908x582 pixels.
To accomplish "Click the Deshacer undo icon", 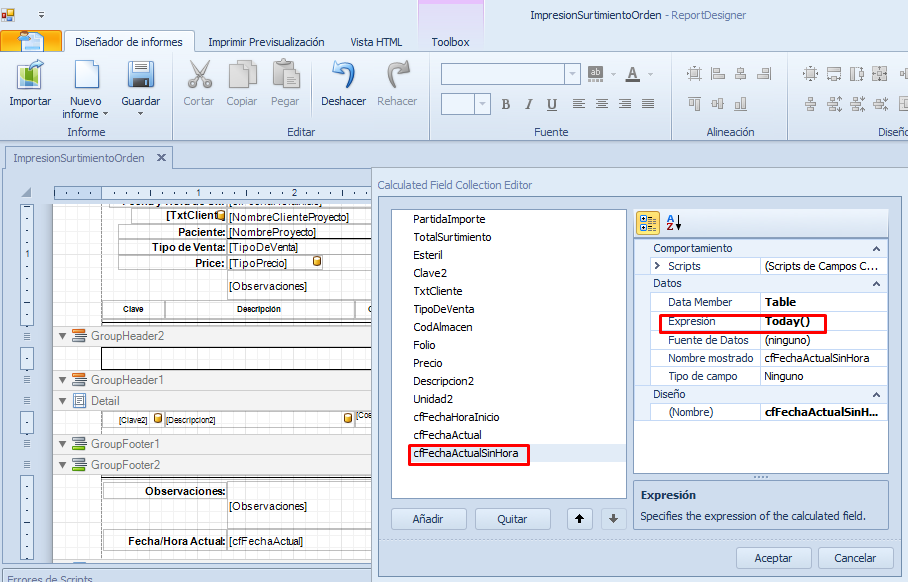I will point(343,76).
